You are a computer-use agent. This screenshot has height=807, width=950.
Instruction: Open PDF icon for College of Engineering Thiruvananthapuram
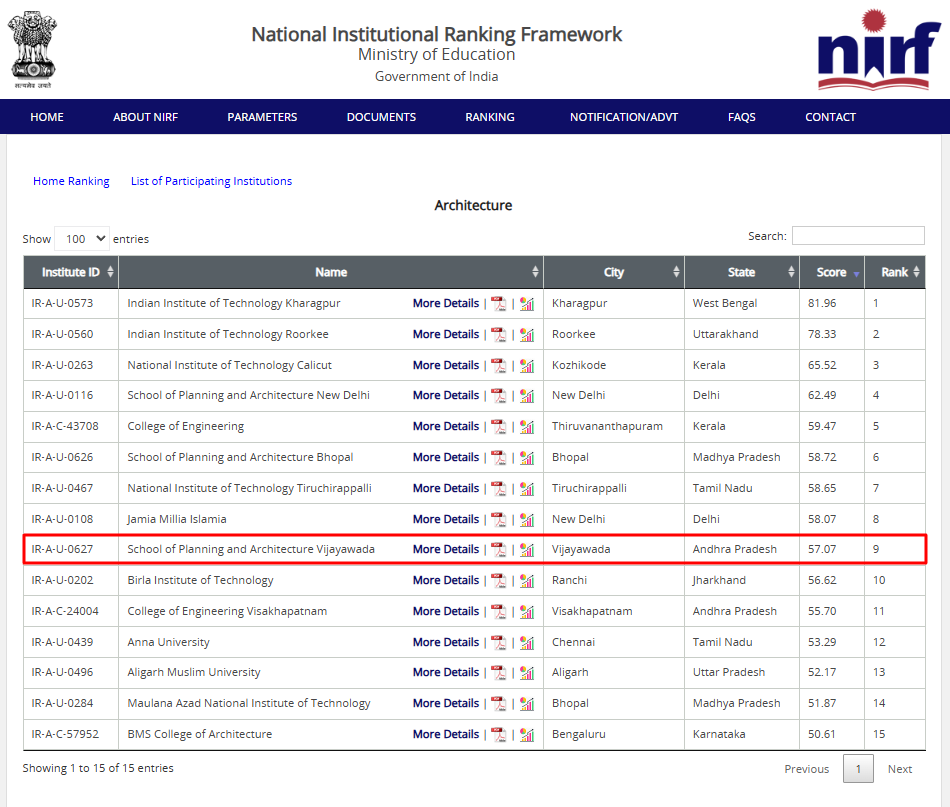[498, 427]
